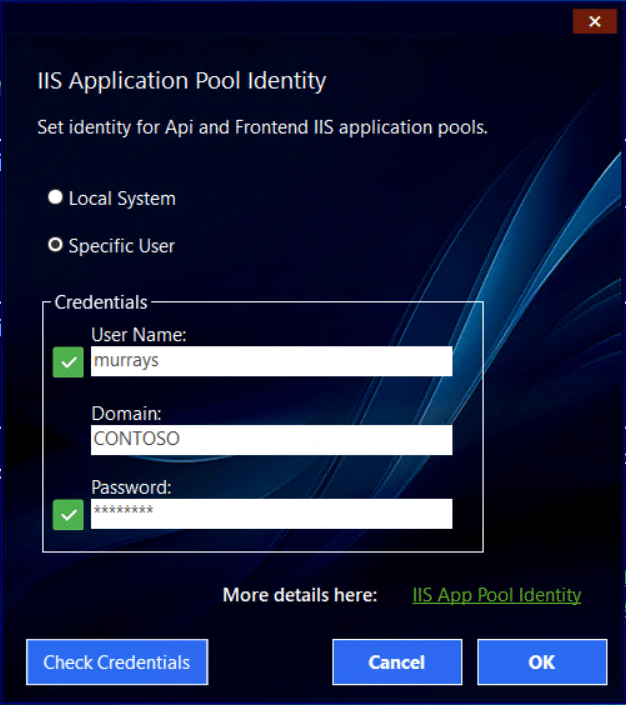Choose the Specific User radio button
The width and height of the screenshot is (626, 705).
coord(55,245)
